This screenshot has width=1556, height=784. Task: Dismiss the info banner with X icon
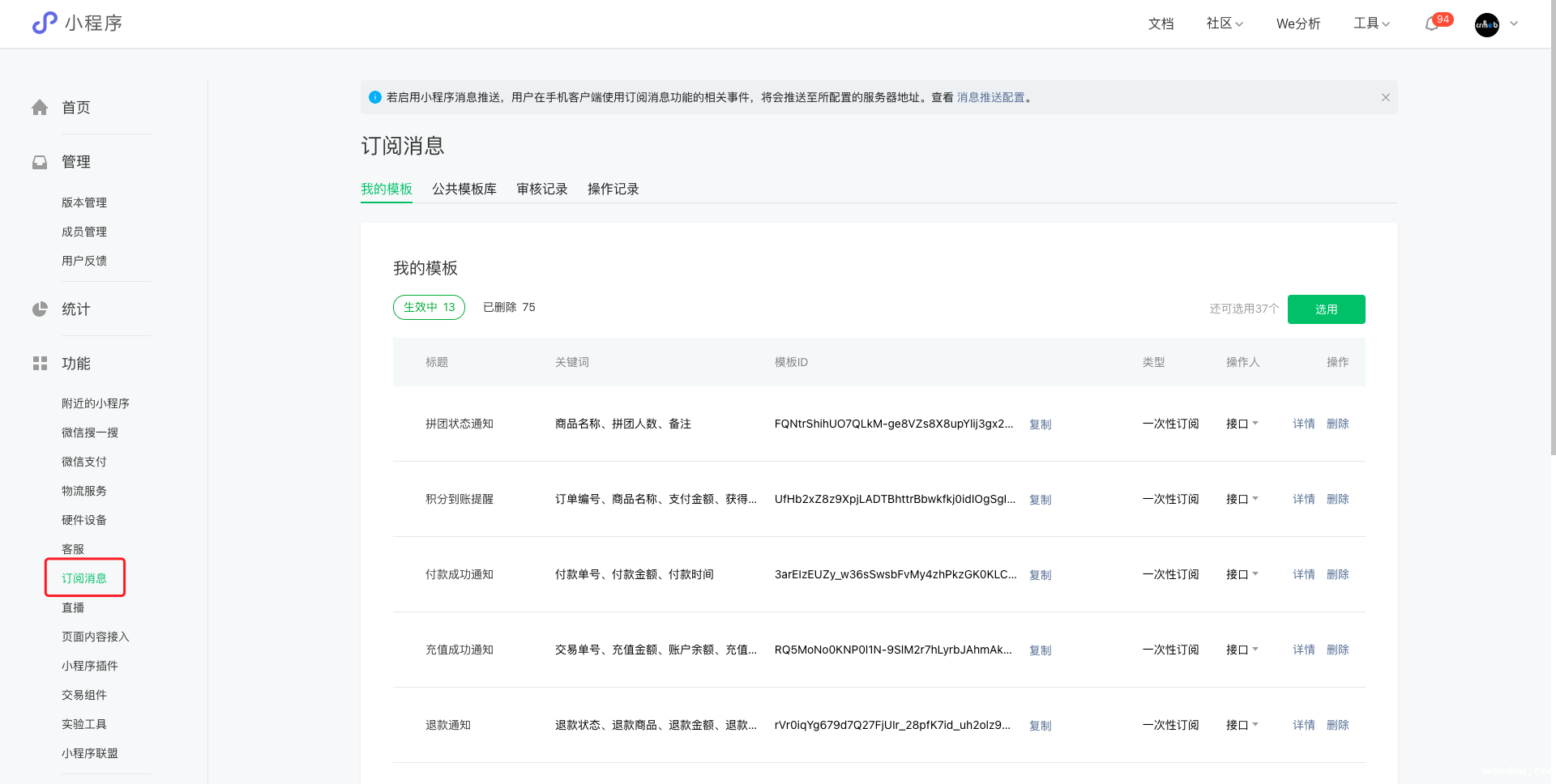(x=1385, y=97)
